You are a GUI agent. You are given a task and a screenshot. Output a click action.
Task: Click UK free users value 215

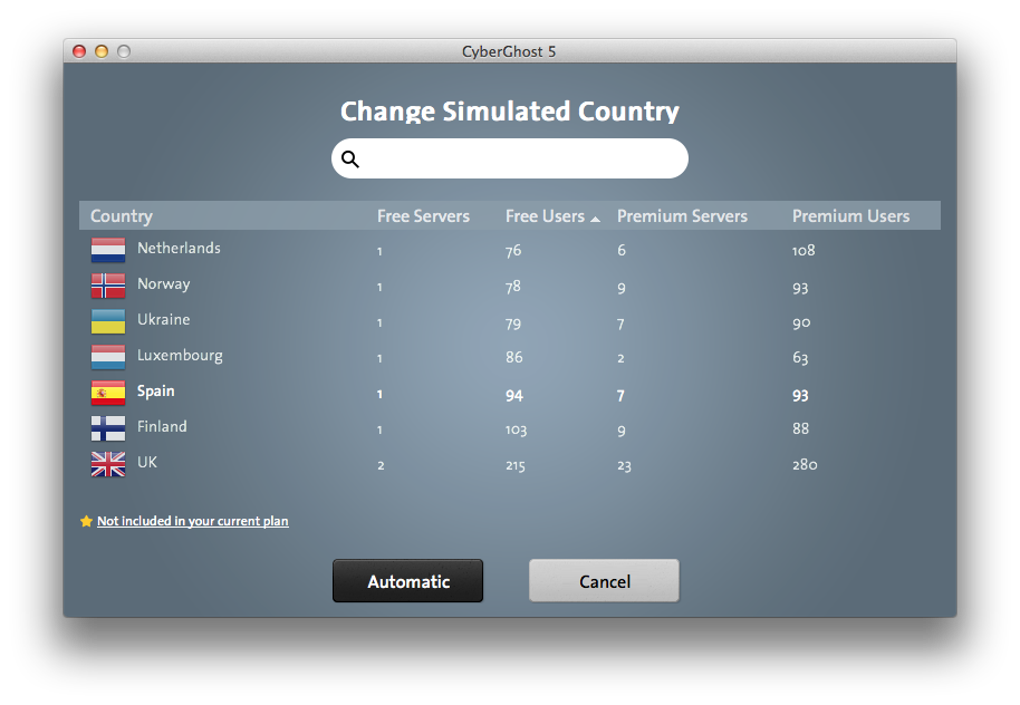[x=515, y=466]
